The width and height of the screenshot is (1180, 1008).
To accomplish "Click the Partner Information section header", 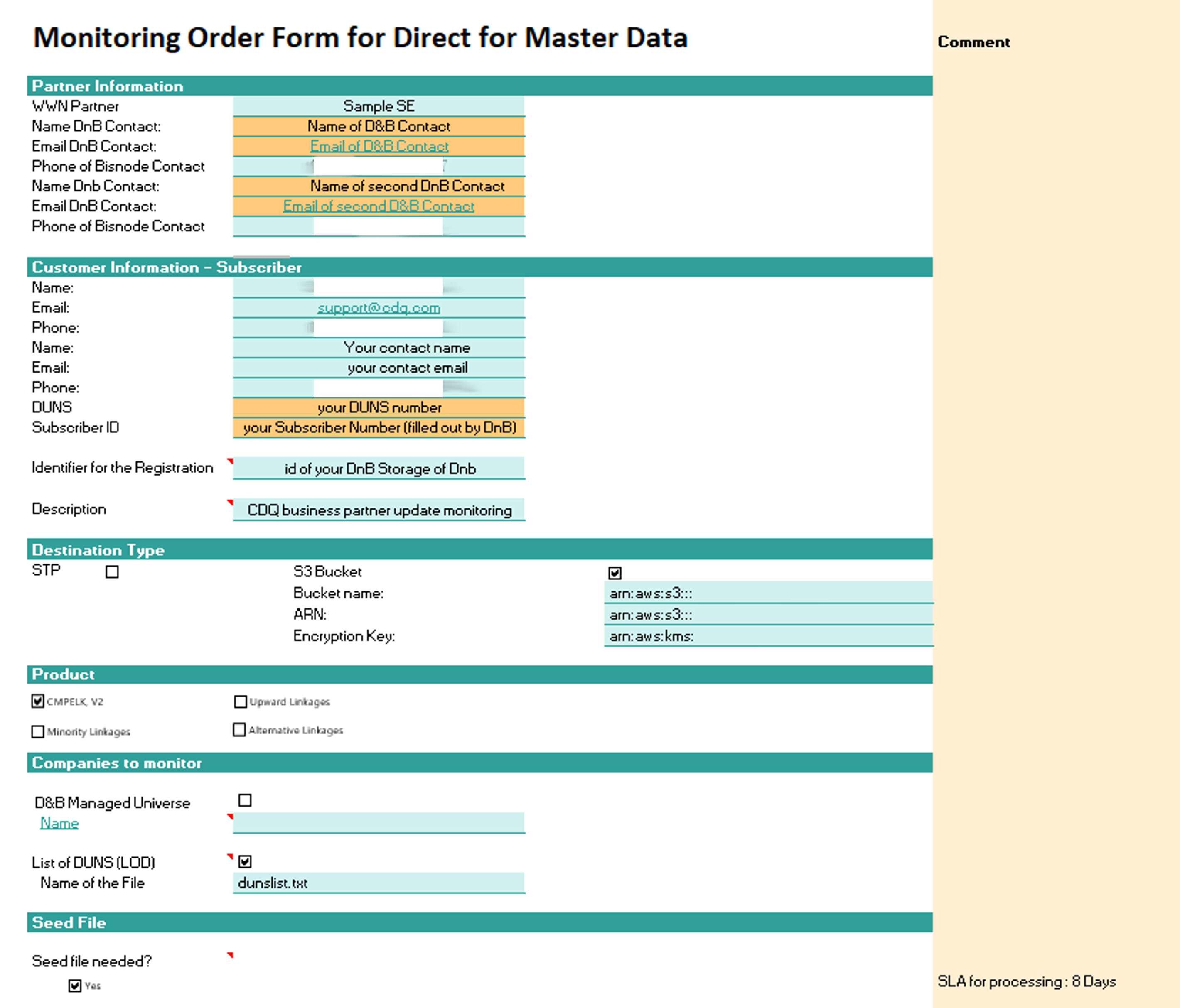I will point(479,86).
